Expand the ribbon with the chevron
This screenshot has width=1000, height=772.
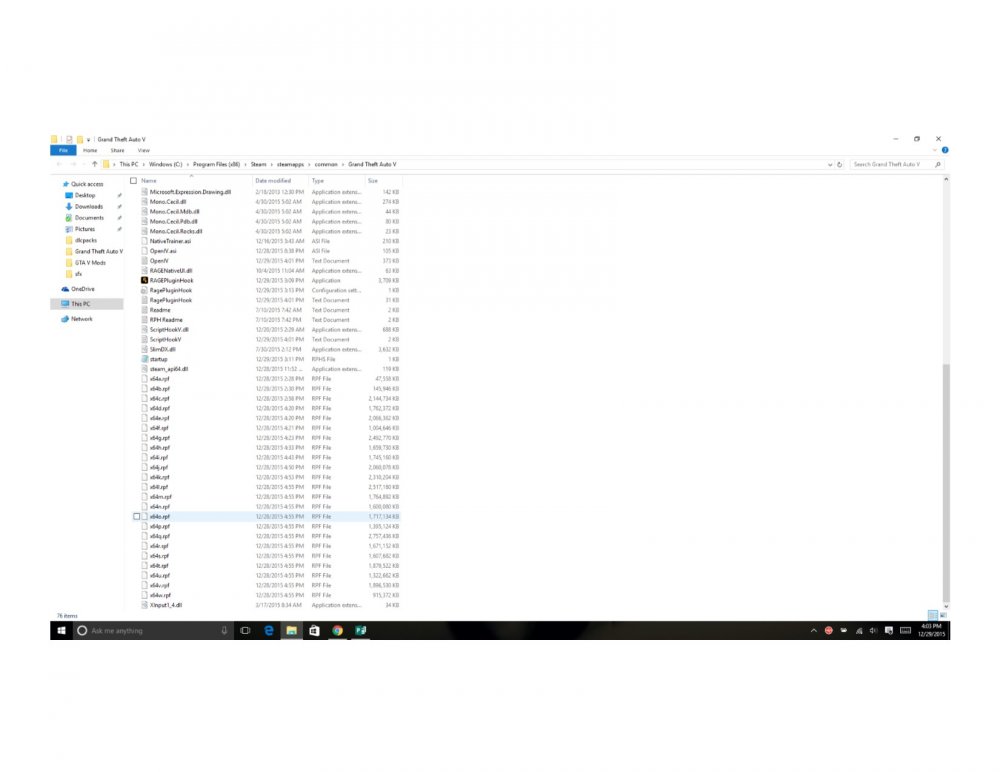[935, 151]
